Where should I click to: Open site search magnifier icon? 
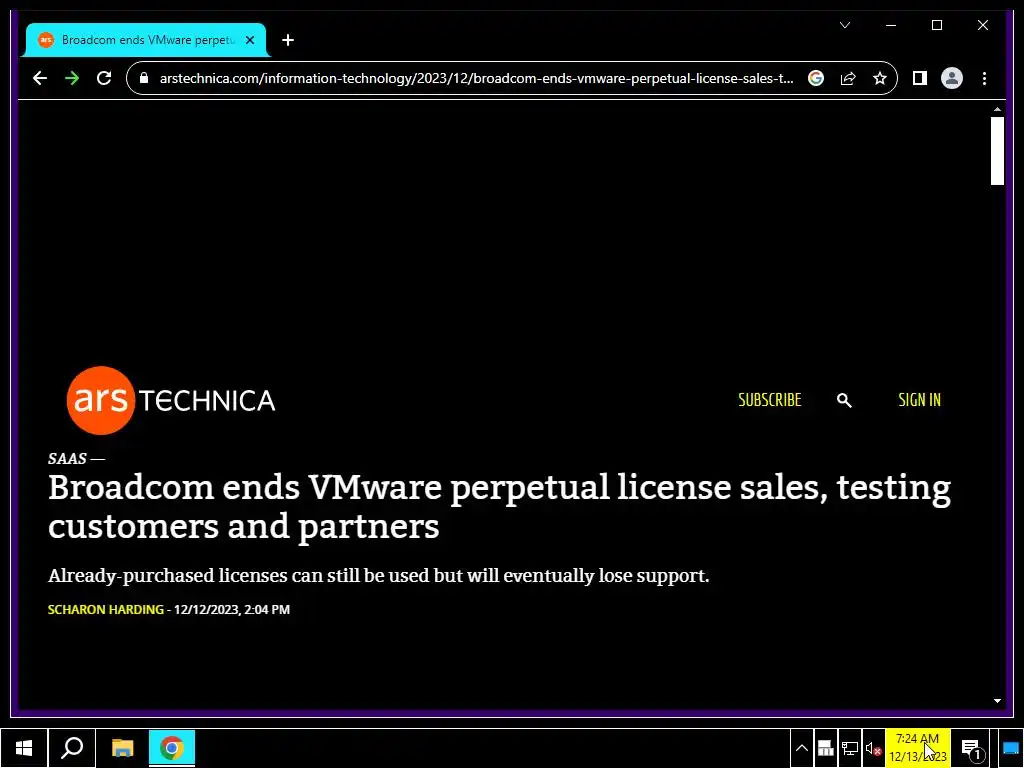click(844, 400)
